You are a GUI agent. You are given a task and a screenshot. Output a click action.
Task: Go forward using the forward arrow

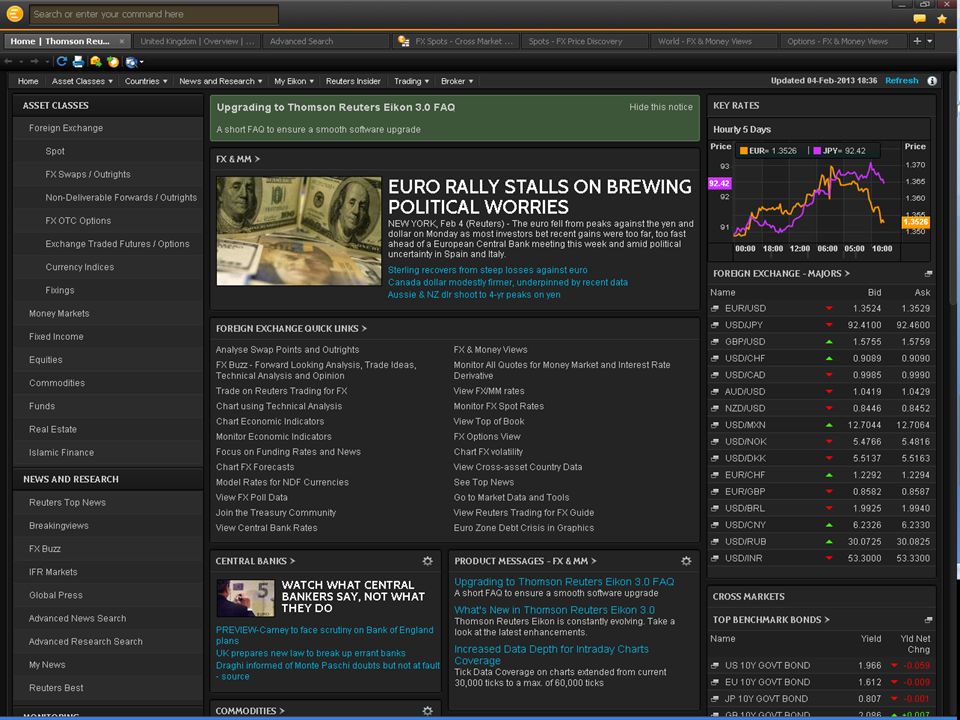point(35,62)
